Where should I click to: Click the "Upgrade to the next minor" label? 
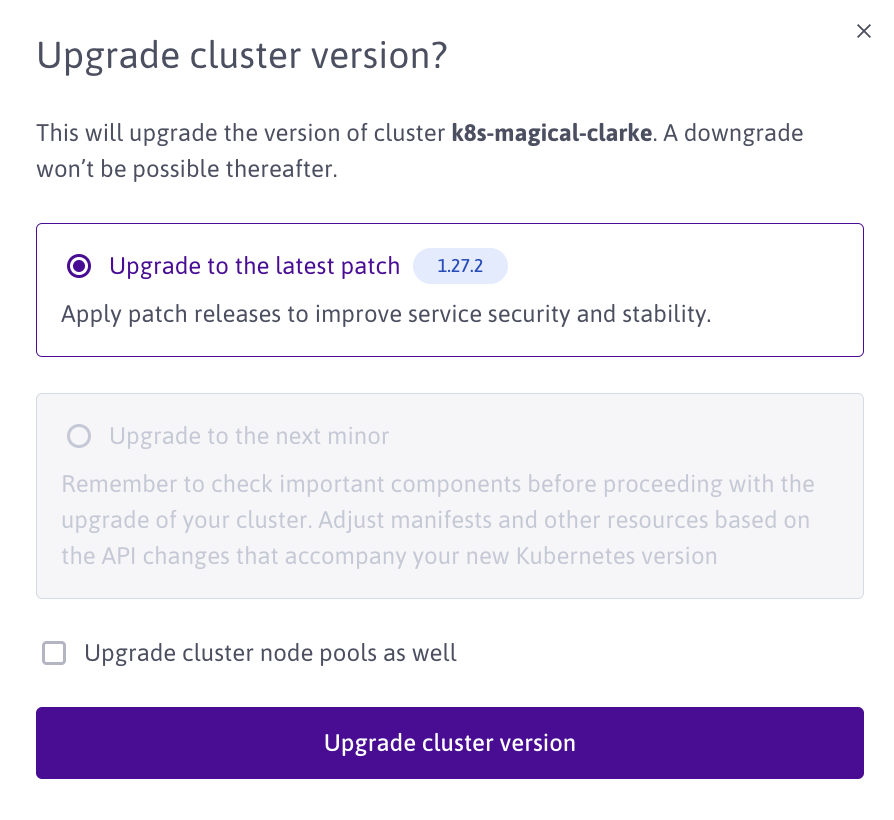coord(249,436)
